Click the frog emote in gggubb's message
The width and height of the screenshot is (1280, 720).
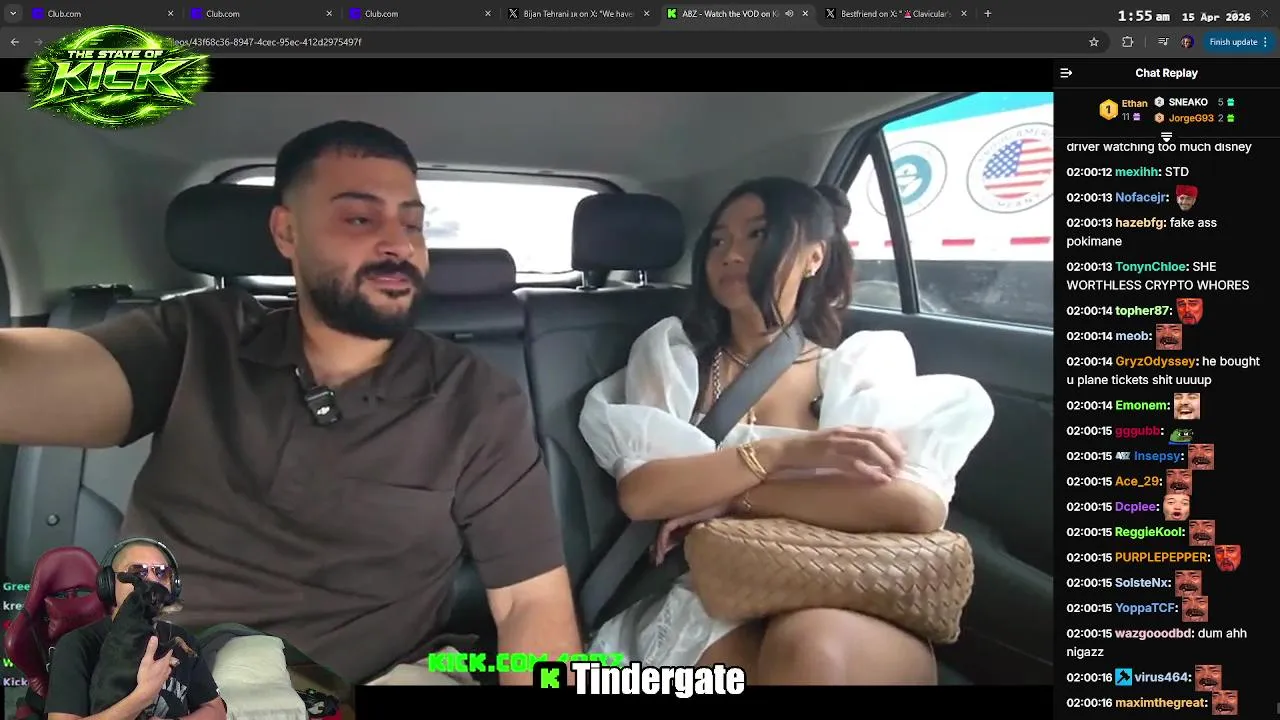[x=1181, y=433]
